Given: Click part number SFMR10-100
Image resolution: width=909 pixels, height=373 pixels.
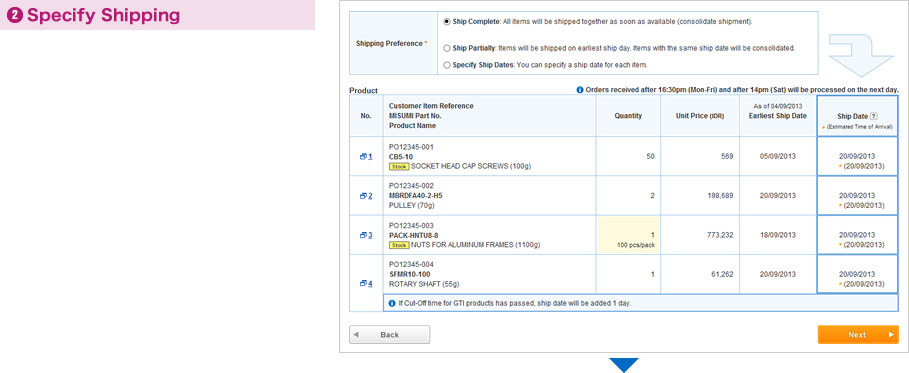Looking at the screenshot, I should (409, 274).
